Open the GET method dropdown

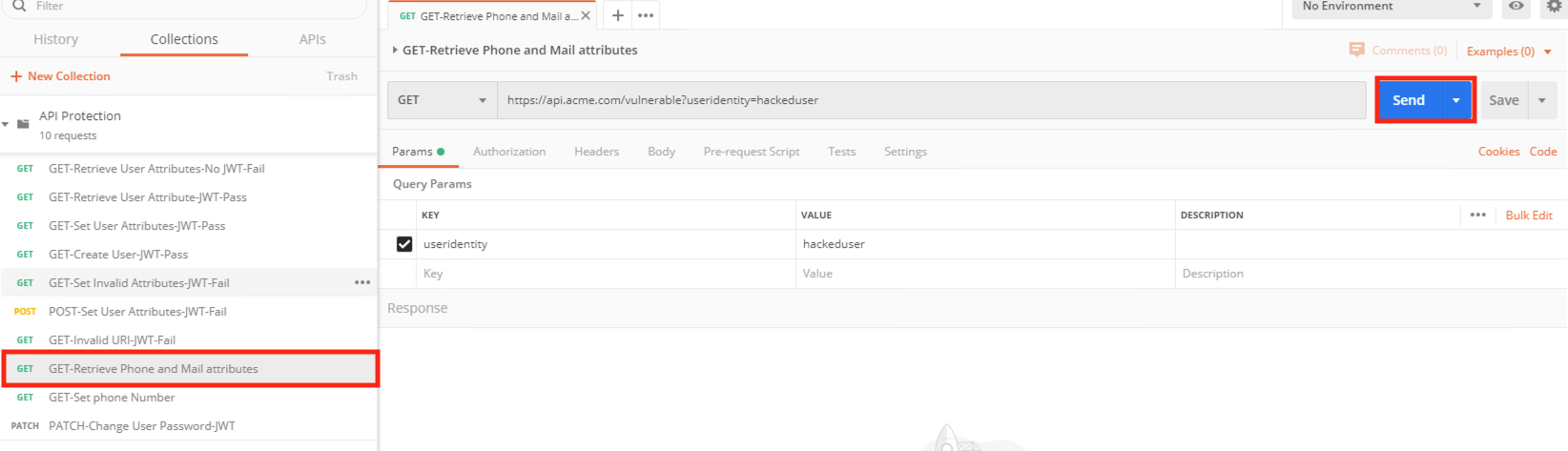(x=443, y=100)
